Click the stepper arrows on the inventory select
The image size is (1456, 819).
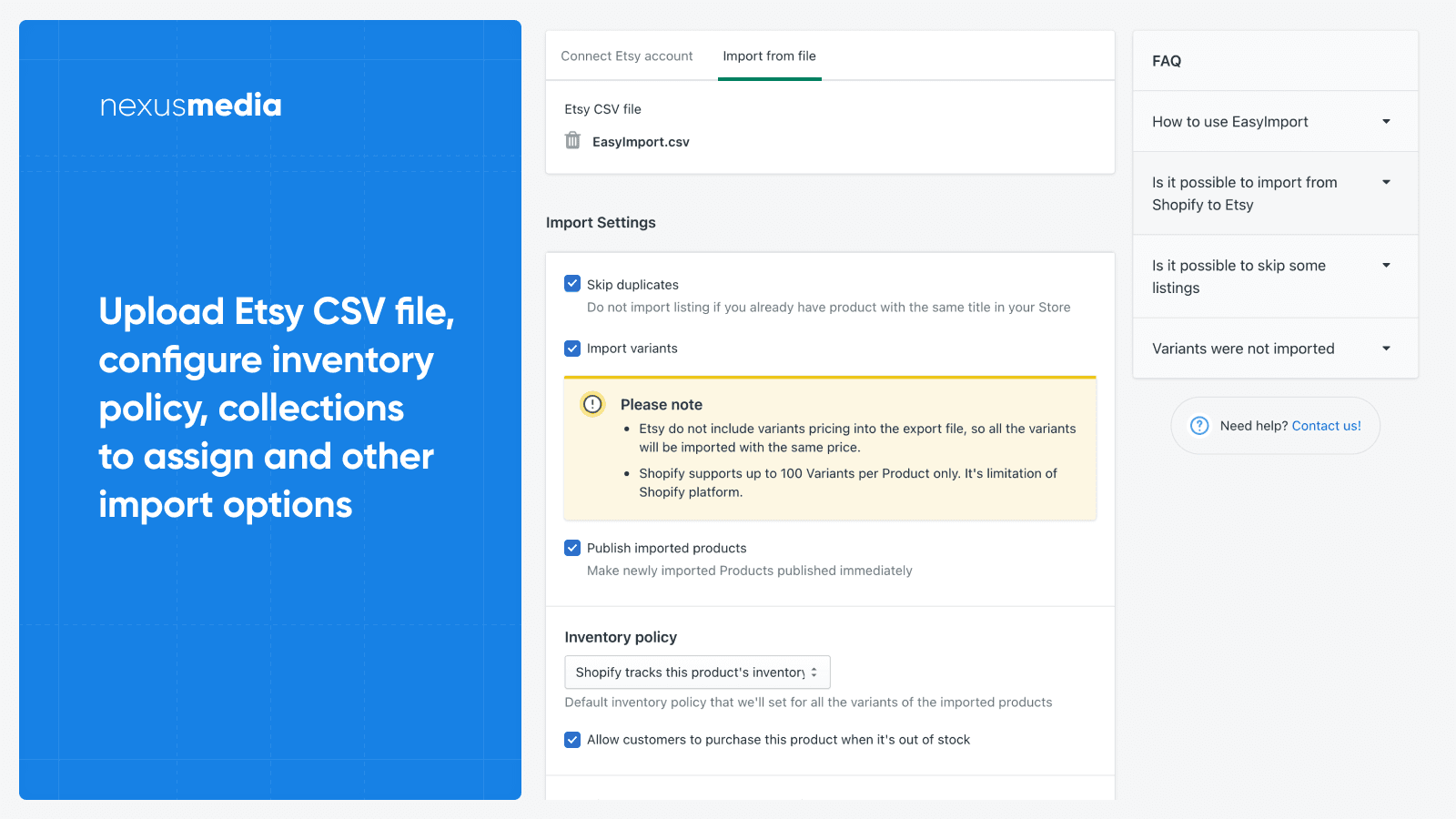pos(815,672)
